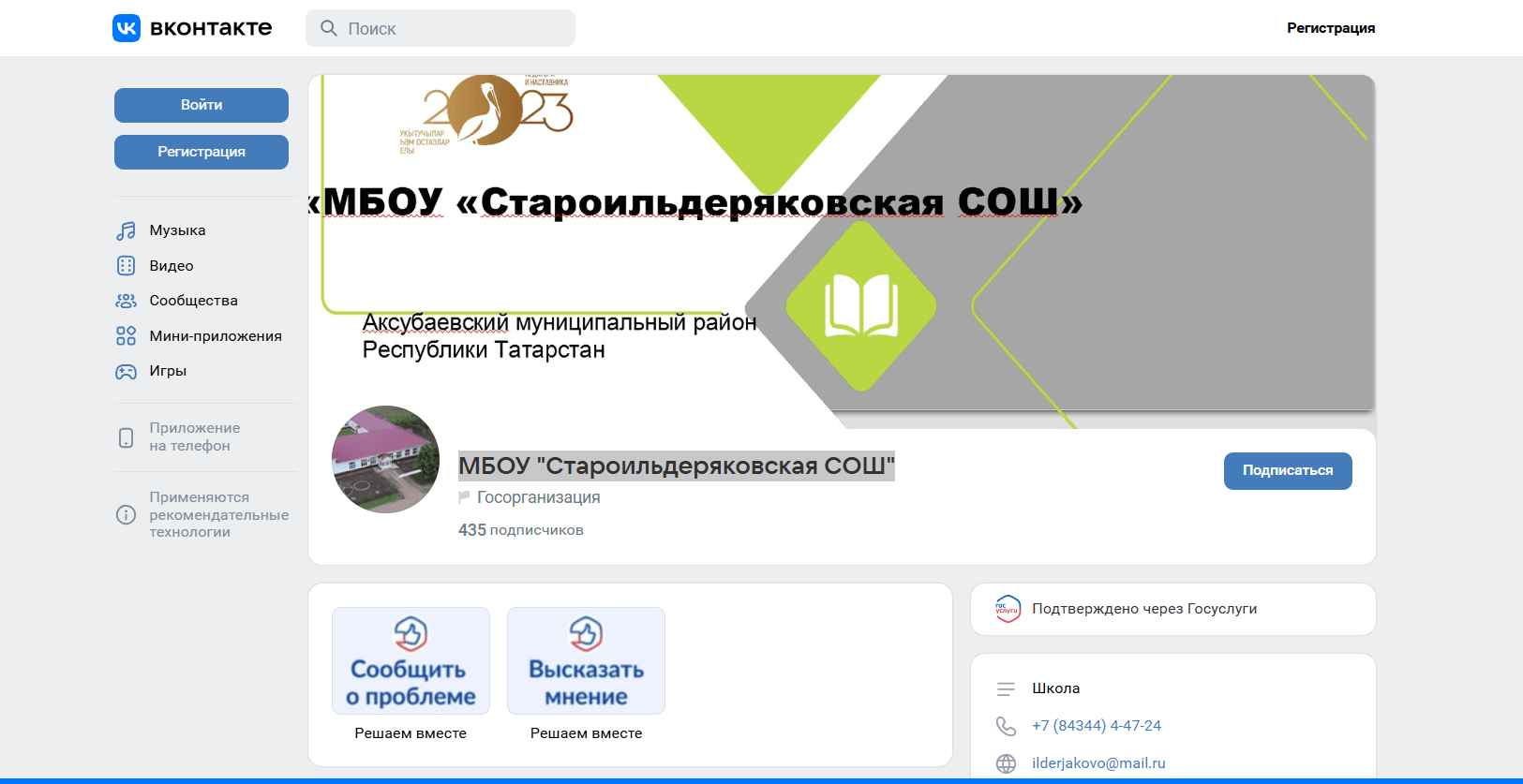The image size is (1523, 784).
Task: Open Регистрация link in the top header
Action: pyautogui.click(x=1330, y=28)
